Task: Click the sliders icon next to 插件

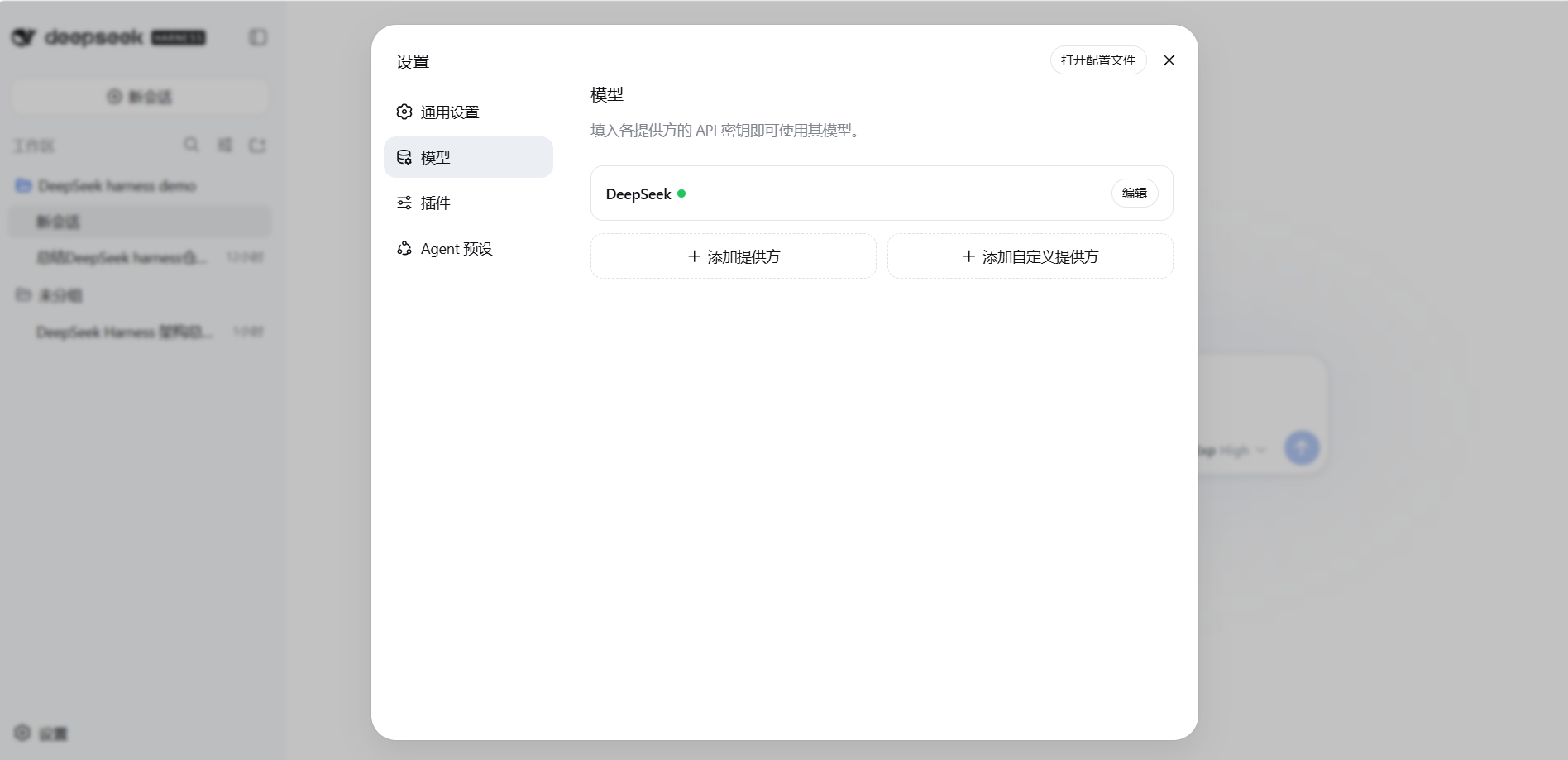Action: pos(404,203)
